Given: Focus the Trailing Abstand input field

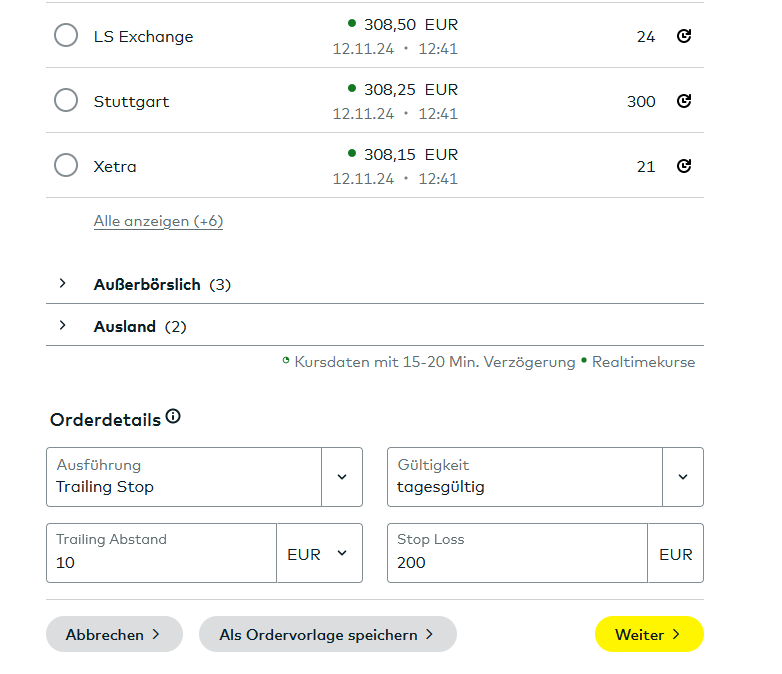Looking at the screenshot, I should 160,562.
